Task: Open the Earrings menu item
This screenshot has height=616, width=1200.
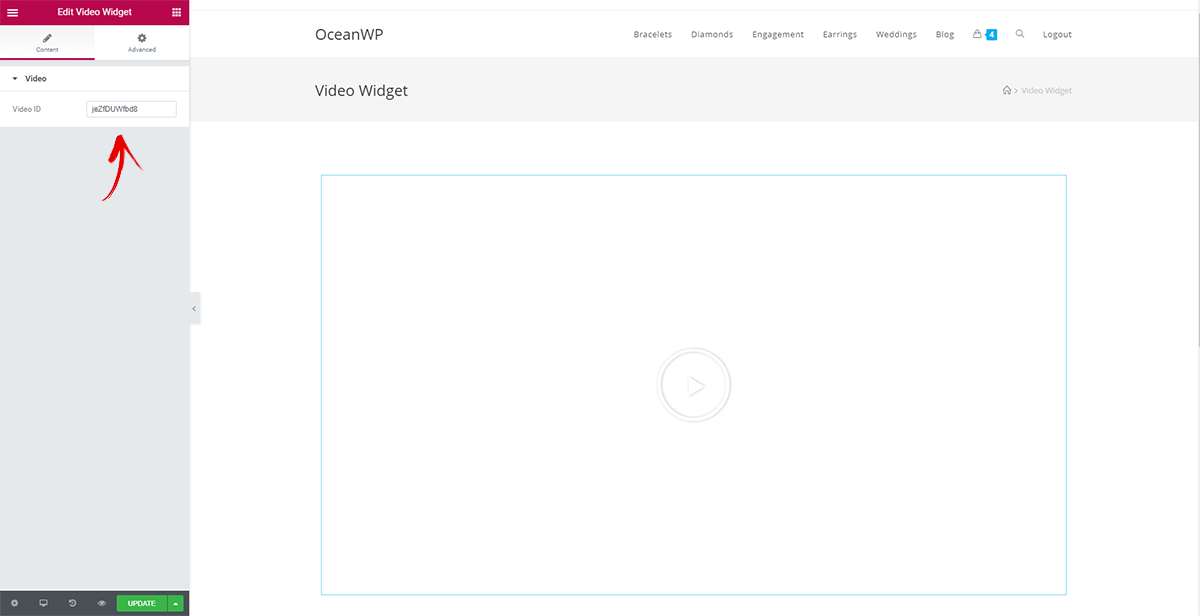Action: pos(840,34)
